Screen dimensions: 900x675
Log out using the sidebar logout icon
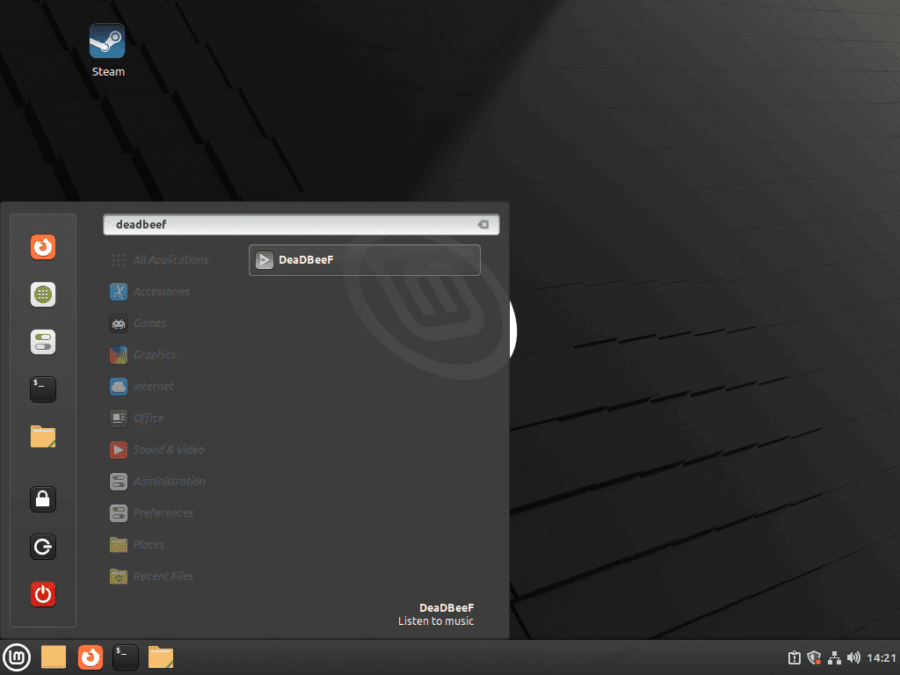pyautogui.click(x=42, y=546)
